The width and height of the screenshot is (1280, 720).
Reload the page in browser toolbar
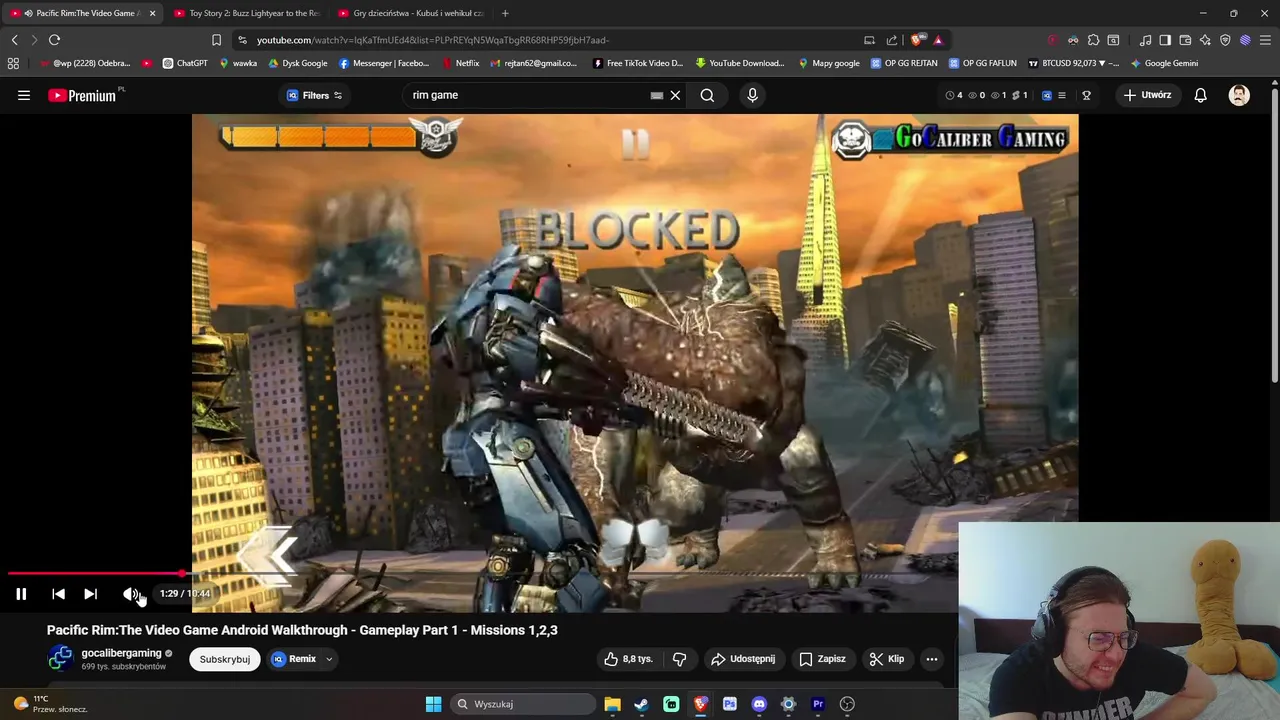tap(54, 40)
